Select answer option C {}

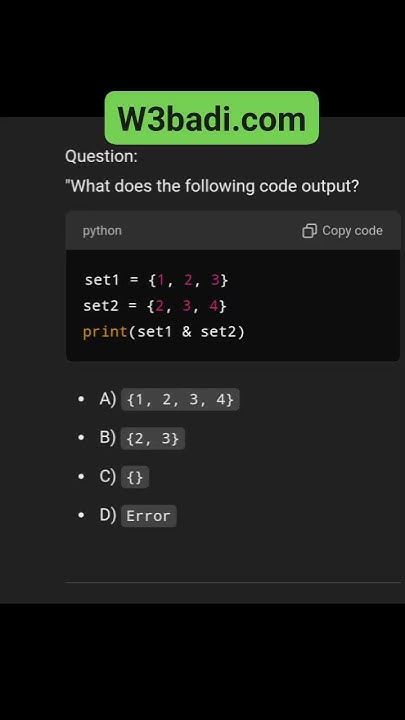pyautogui.click(x=124, y=477)
